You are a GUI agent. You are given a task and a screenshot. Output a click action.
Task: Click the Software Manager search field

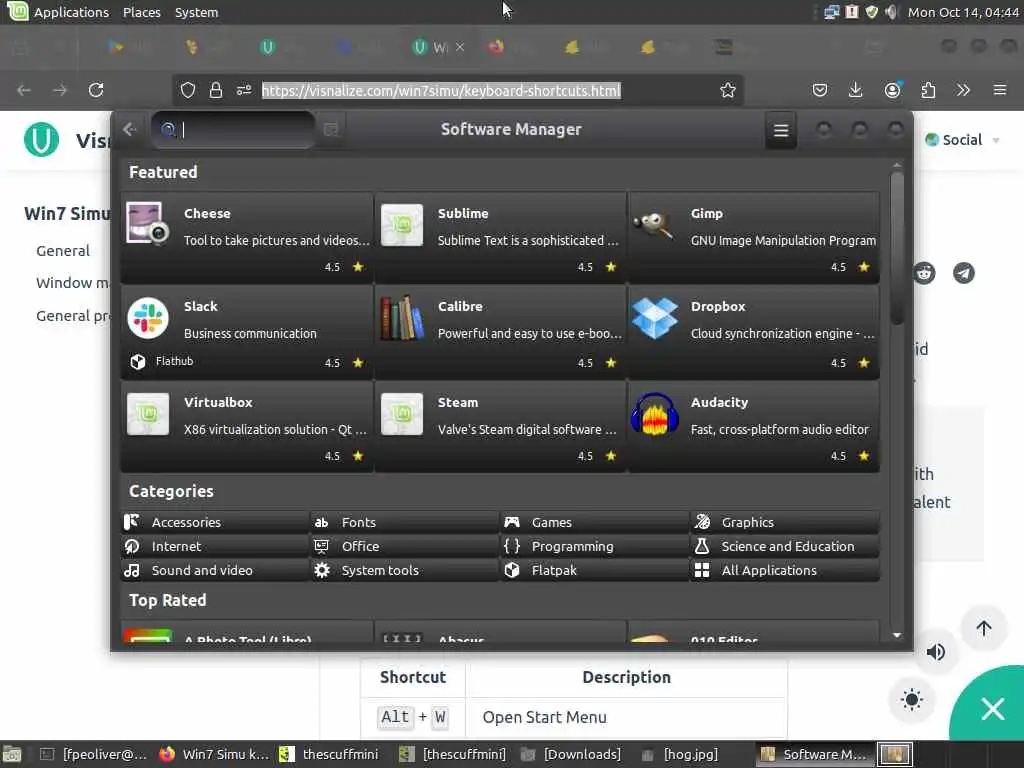coord(233,130)
